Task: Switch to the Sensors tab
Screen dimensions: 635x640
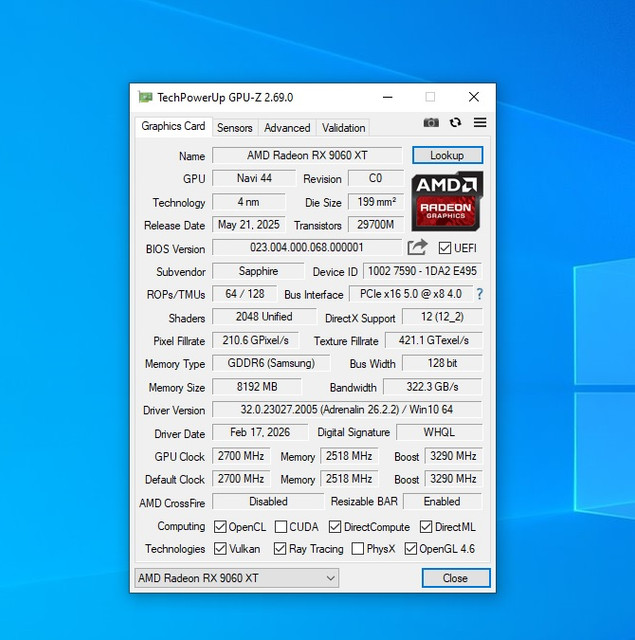Action: tap(235, 128)
